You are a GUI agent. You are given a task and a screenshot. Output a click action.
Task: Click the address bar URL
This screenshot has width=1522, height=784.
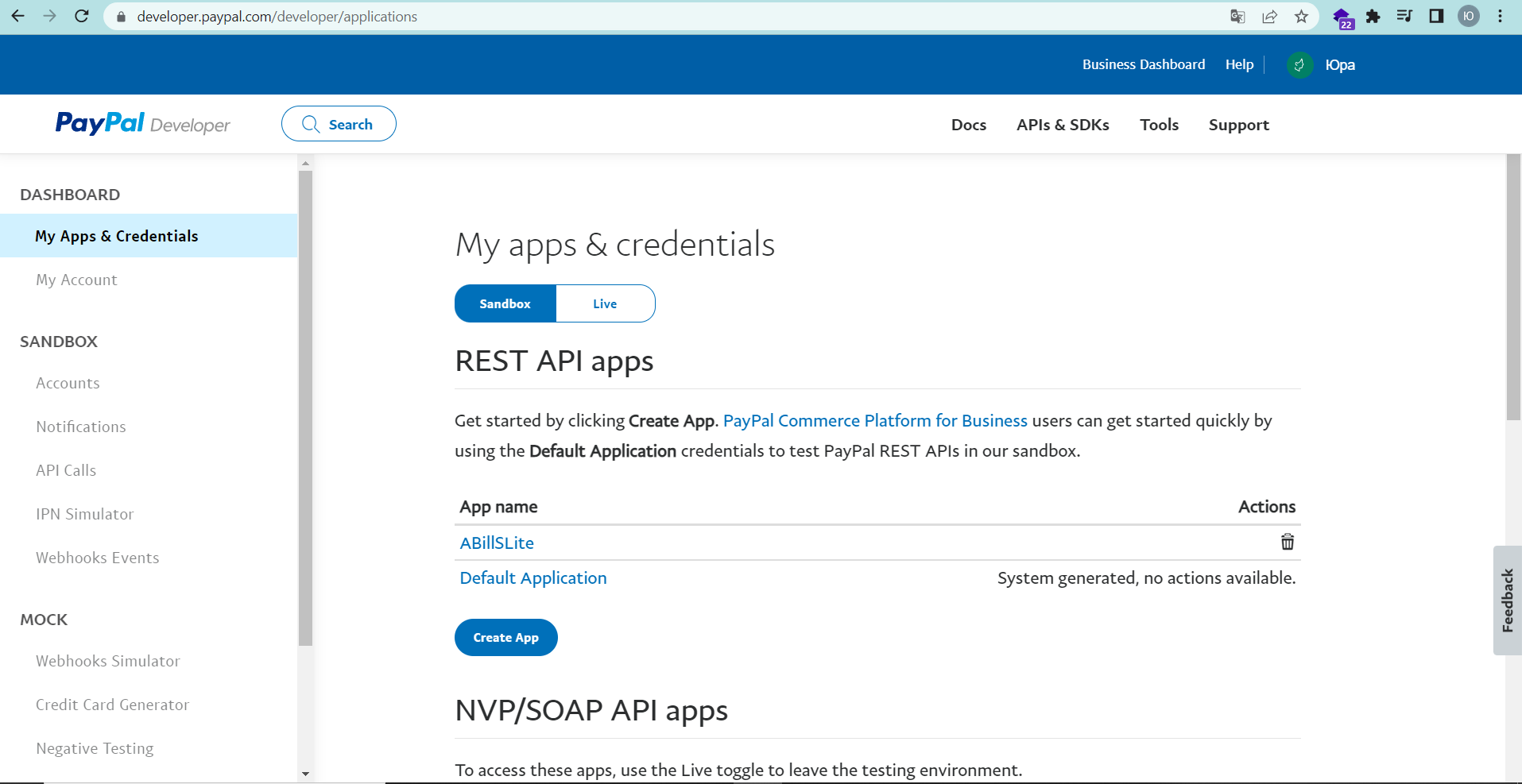pos(277,17)
